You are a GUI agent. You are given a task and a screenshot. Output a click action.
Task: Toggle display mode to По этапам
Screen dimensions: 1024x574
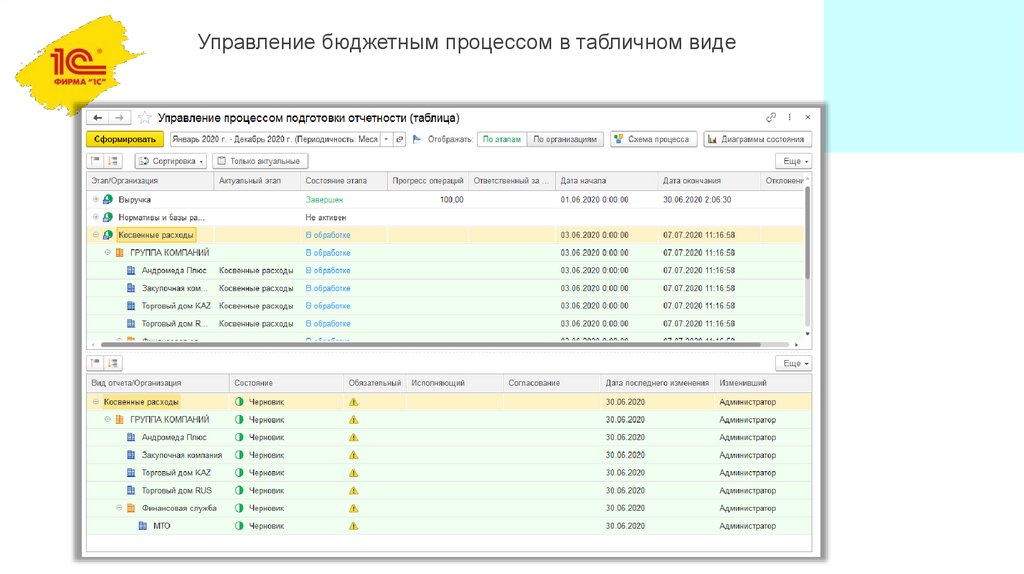click(x=501, y=140)
